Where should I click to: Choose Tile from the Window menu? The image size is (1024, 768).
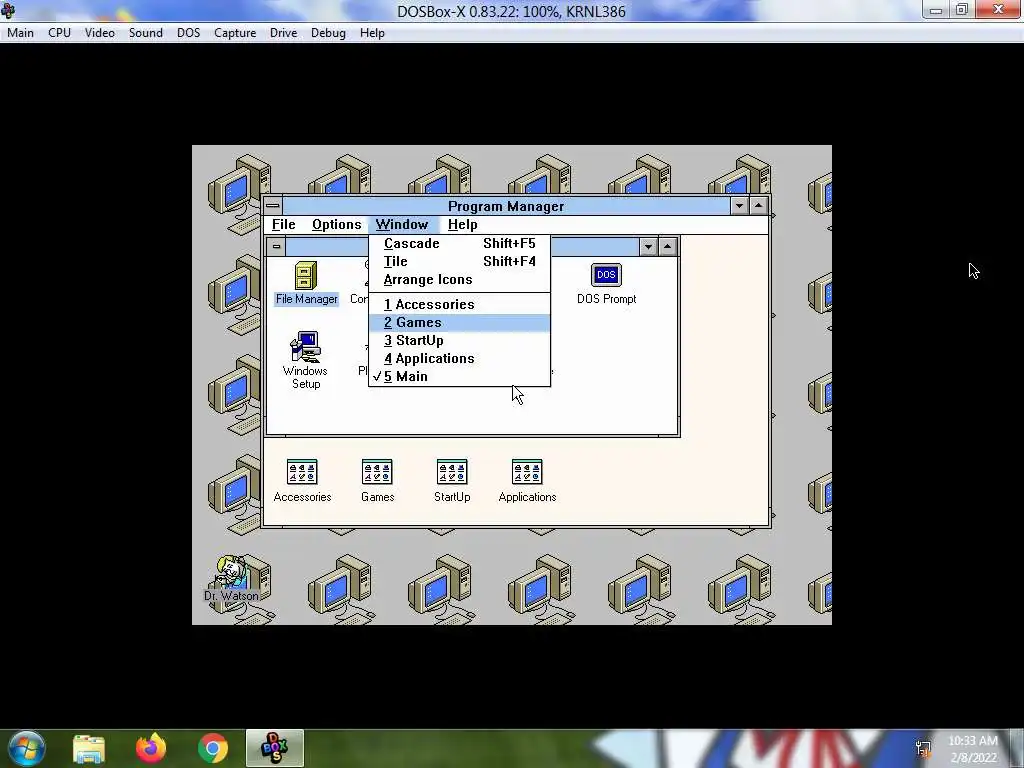(460, 261)
